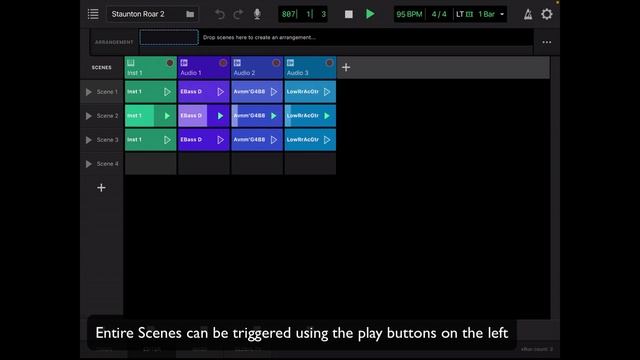This screenshot has height=360, width=640.
Task: Redo the last action
Action: tap(238, 14)
